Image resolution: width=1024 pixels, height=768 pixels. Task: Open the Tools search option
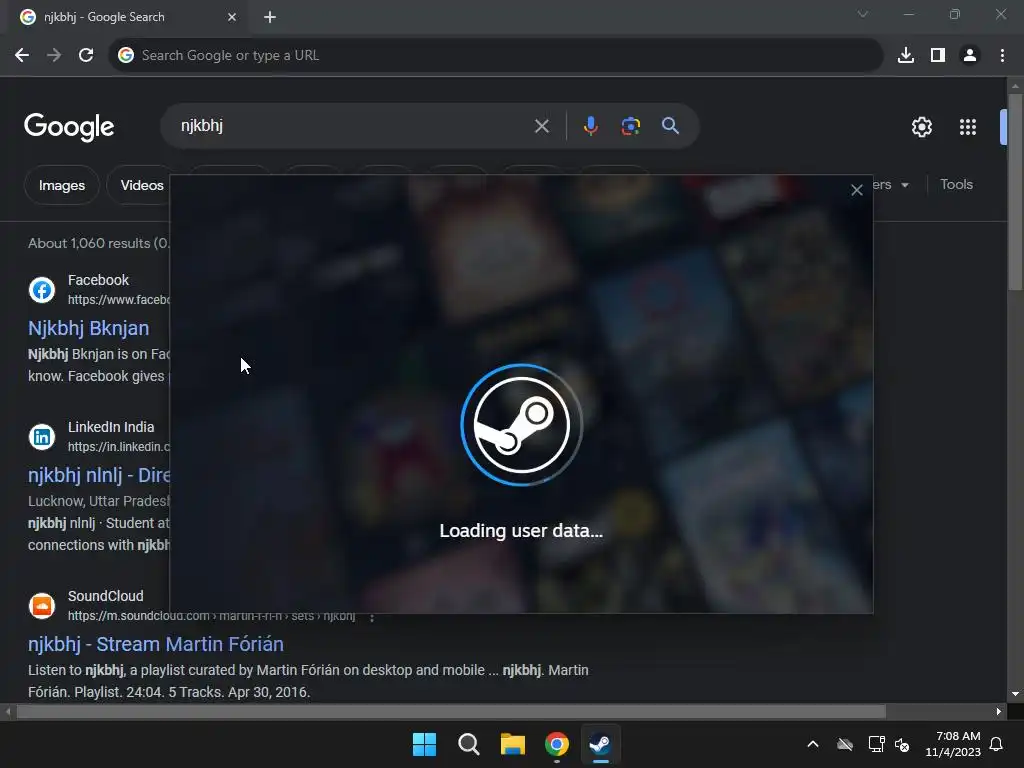coord(956,184)
